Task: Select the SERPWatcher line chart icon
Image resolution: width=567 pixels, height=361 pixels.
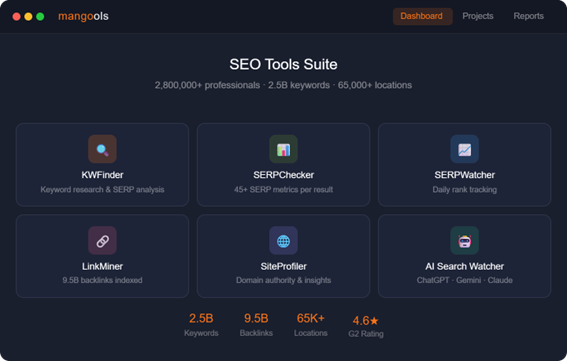Action: pyautogui.click(x=465, y=149)
